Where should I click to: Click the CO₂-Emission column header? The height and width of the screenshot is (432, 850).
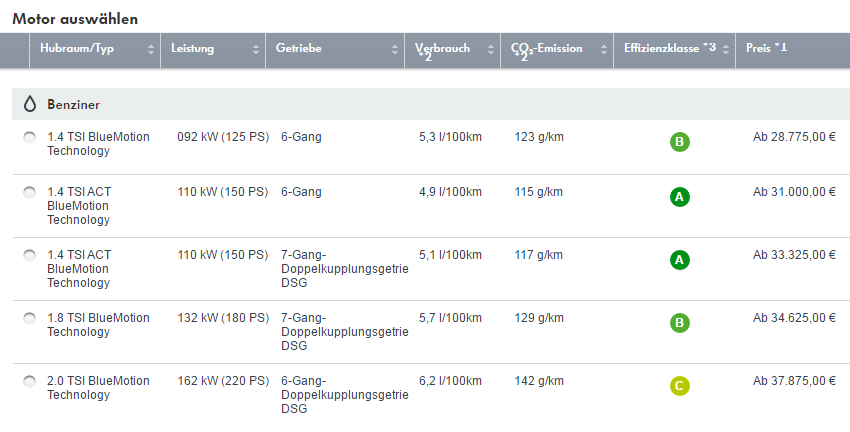(x=546, y=49)
